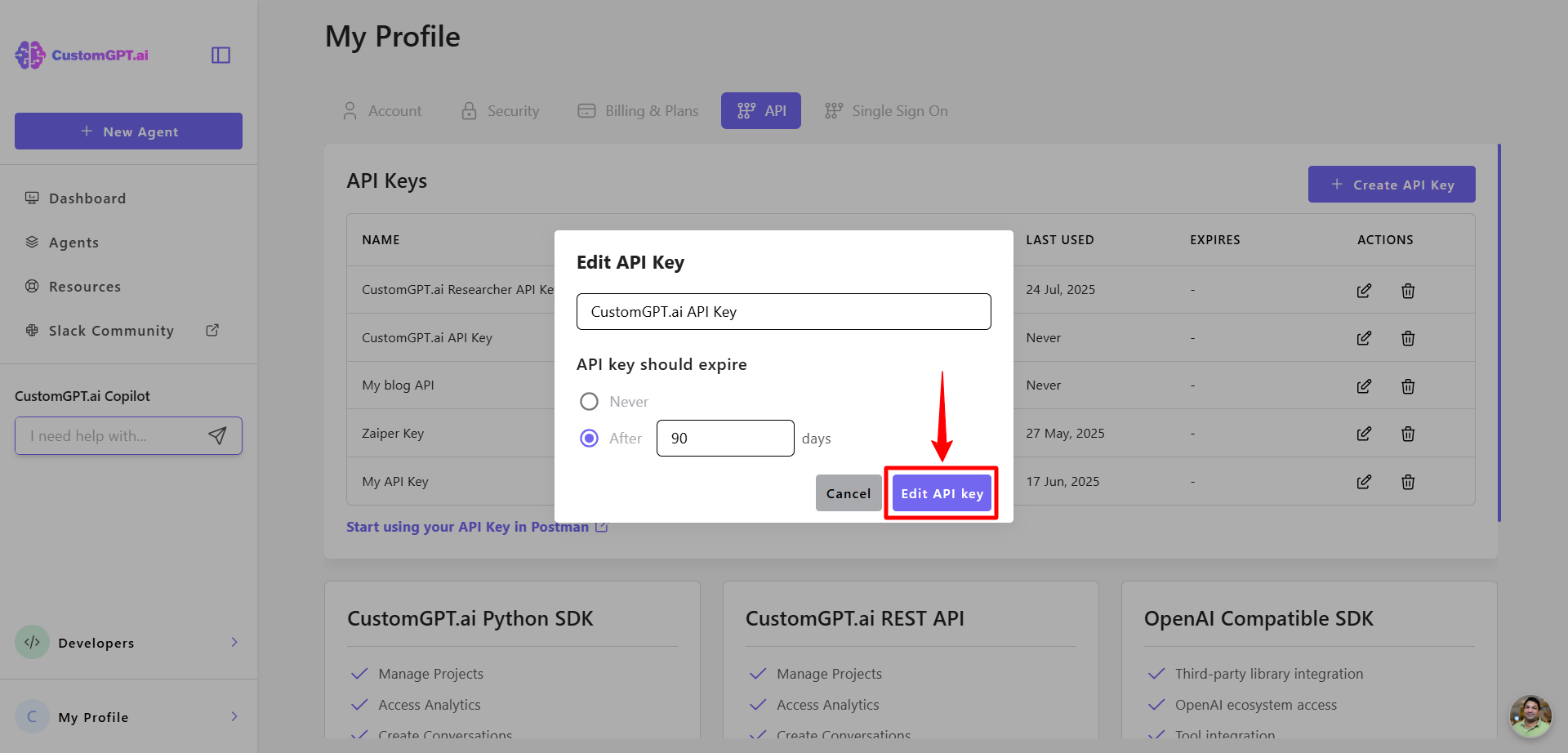Click the Developers code icon
1568x753 pixels.
[x=32, y=642]
